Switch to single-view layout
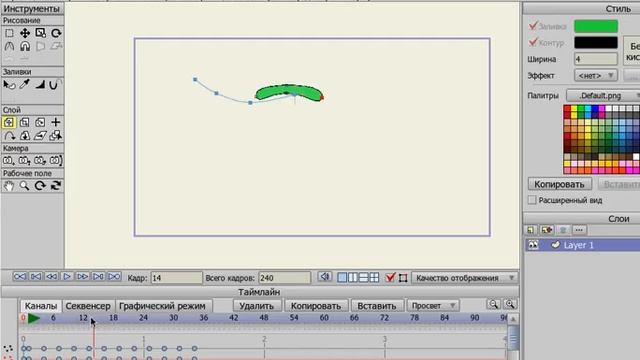Screen dimensions: 640x360 (342, 278)
